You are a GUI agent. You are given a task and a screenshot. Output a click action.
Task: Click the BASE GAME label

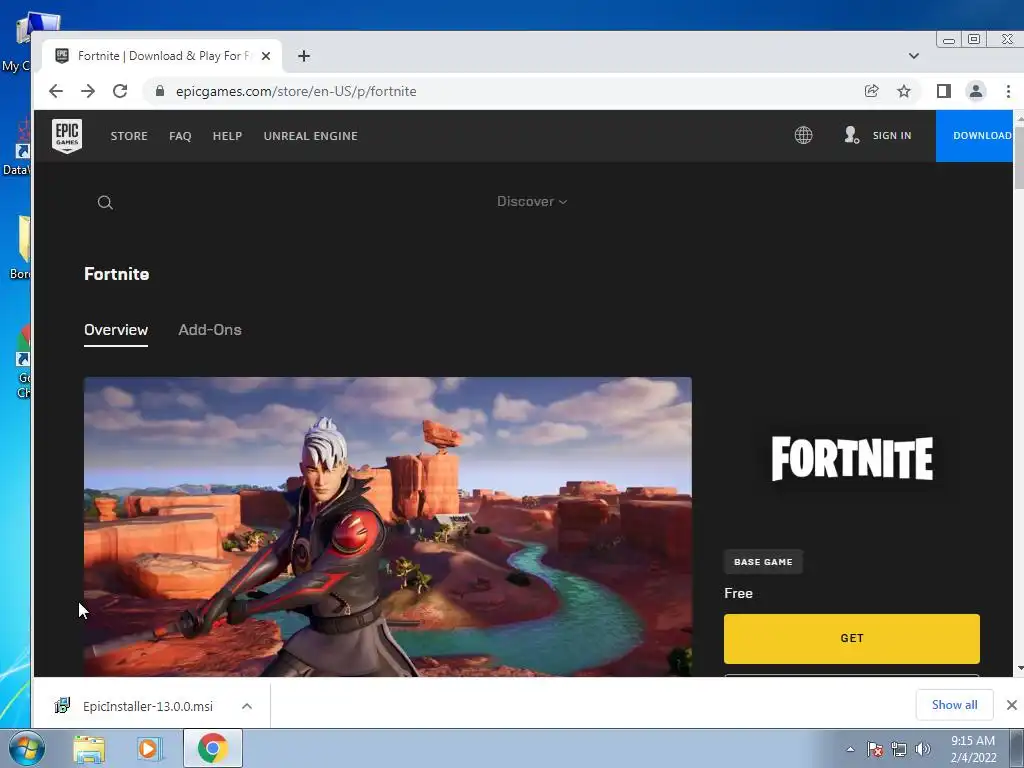coord(763,562)
